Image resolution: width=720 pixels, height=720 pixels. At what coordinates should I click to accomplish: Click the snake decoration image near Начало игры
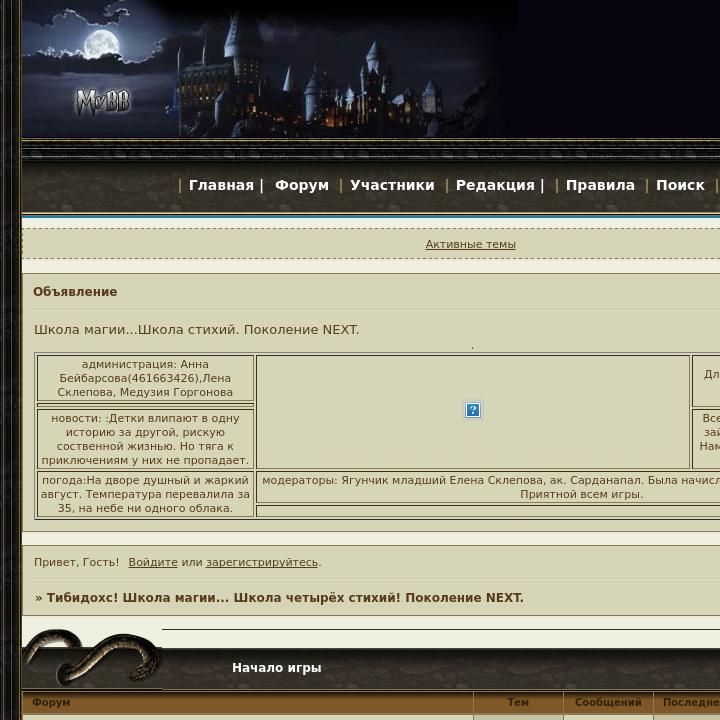click(92, 658)
